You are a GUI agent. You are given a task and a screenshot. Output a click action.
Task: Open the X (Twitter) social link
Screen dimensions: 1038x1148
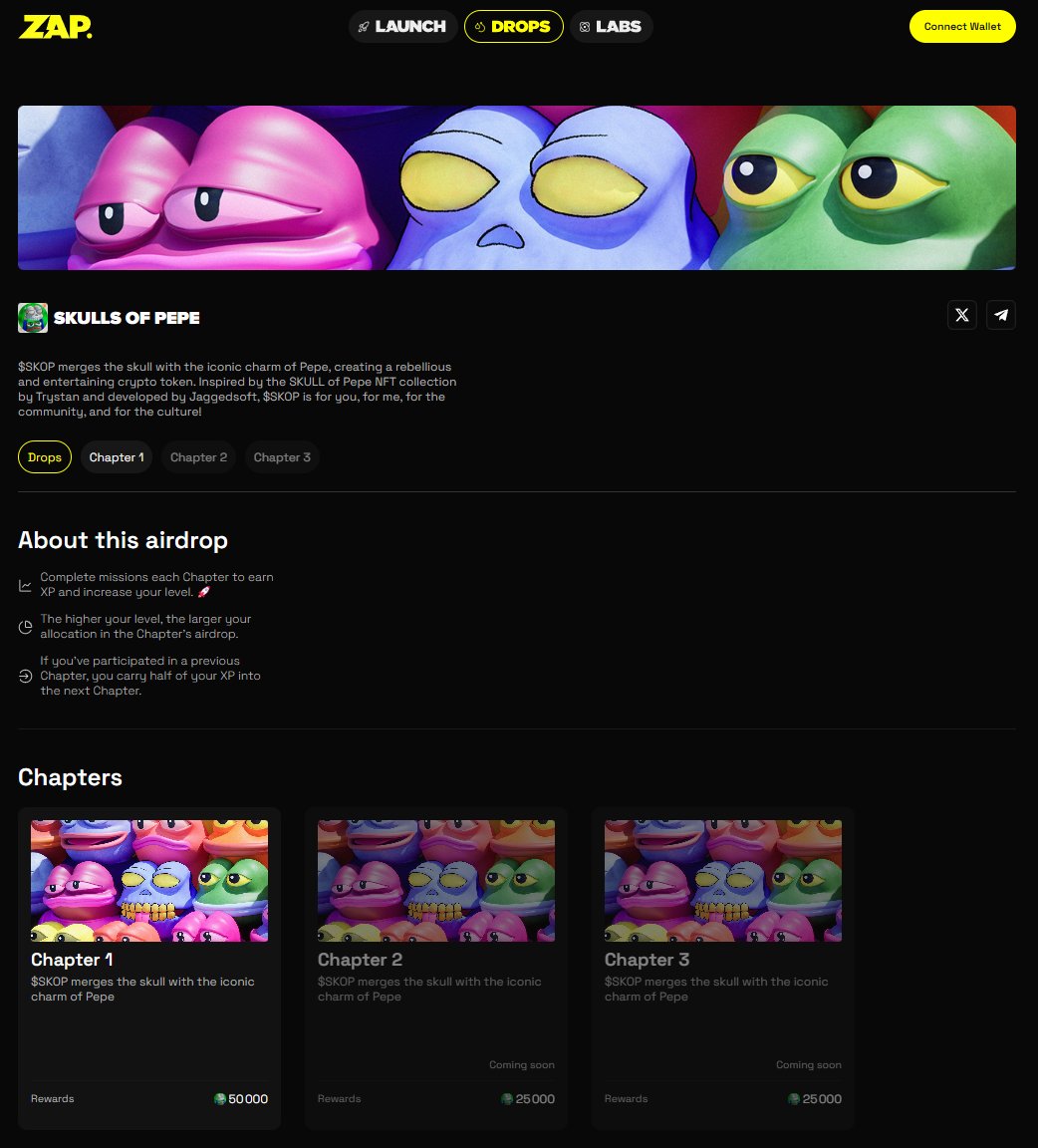tap(962, 315)
